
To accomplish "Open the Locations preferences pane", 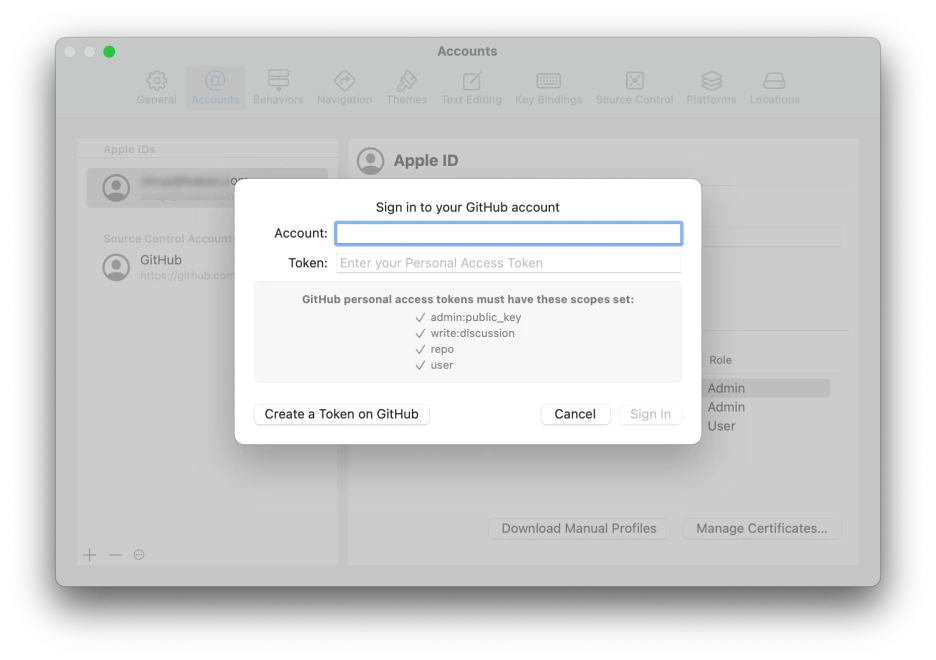I will coord(774,88).
